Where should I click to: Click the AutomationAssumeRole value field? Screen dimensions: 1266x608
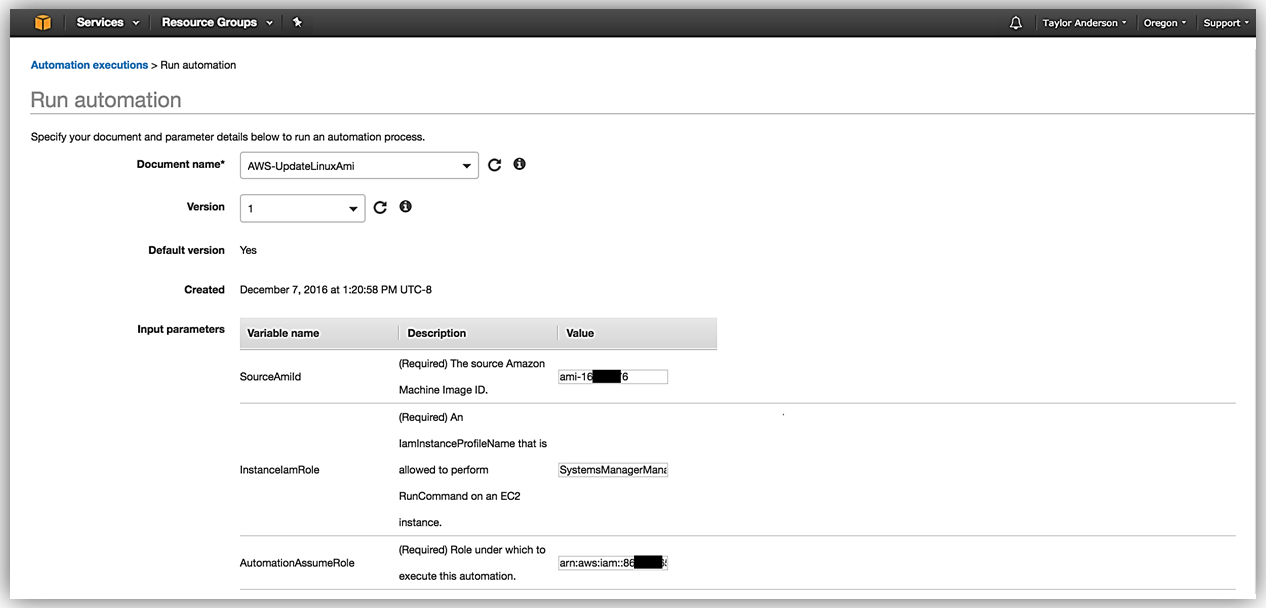612,563
